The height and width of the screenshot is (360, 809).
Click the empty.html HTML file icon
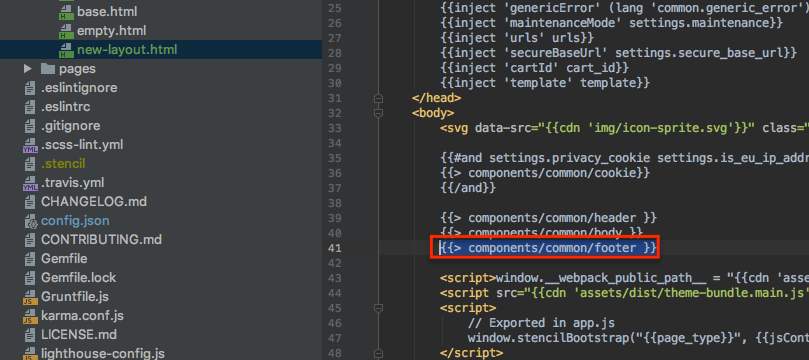pos(66,31)
